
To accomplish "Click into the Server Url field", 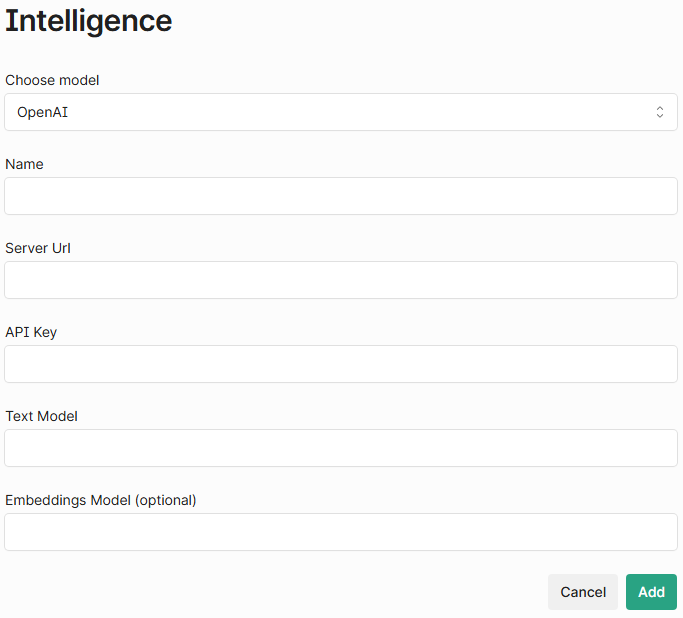I will (340, 280).
